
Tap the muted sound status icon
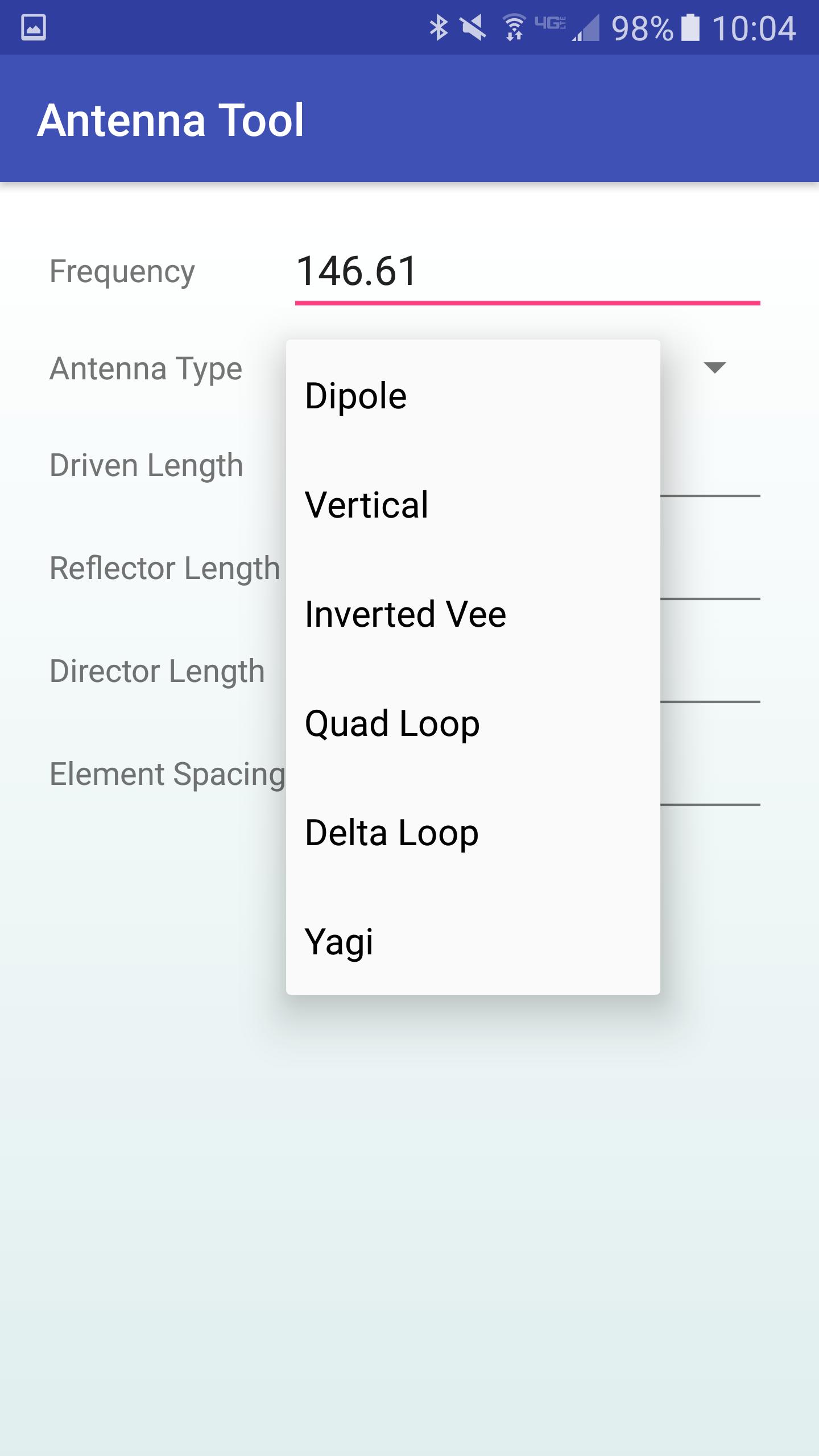coord(473,28)
